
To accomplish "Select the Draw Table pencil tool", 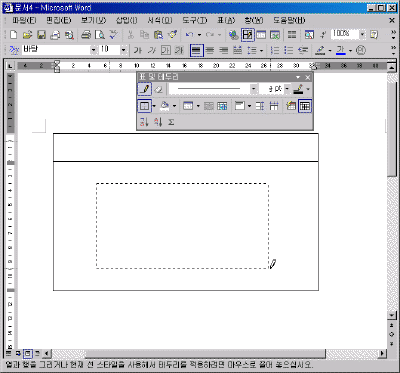I will point(144,89).
